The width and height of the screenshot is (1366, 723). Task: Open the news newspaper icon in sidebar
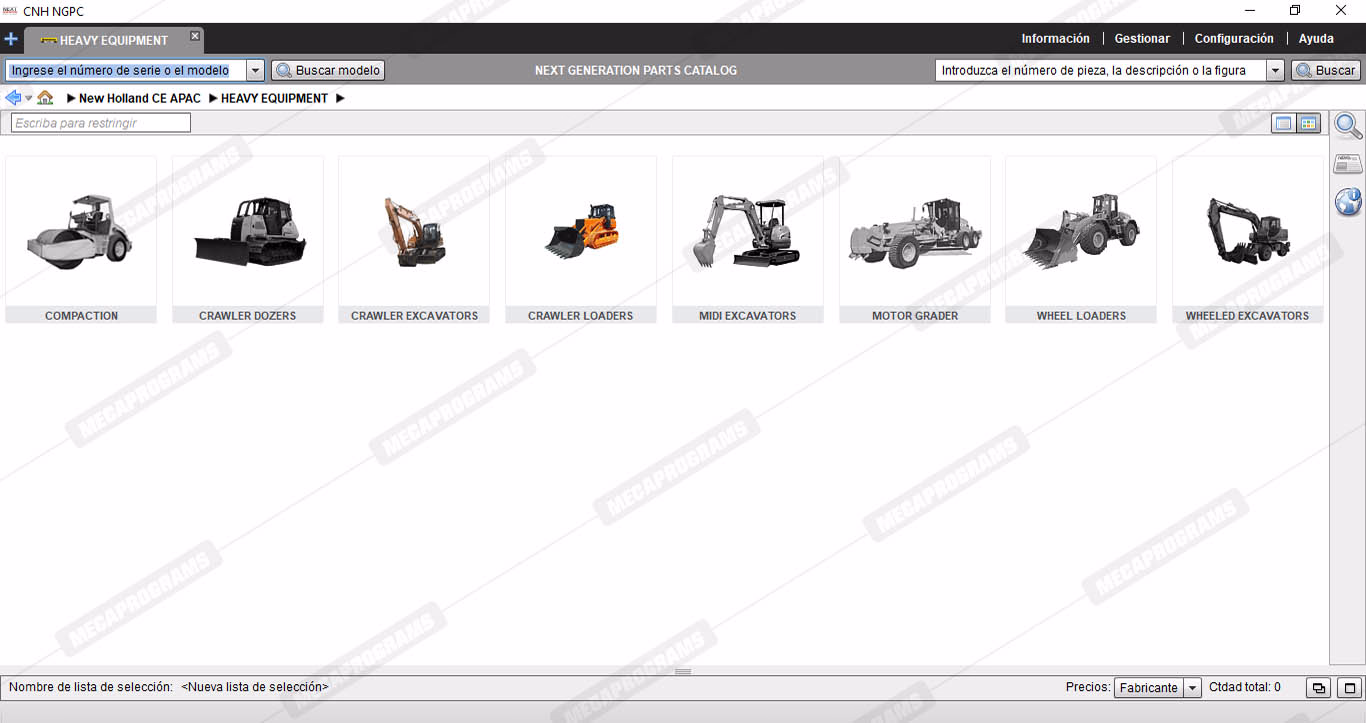pos(1348,164)
